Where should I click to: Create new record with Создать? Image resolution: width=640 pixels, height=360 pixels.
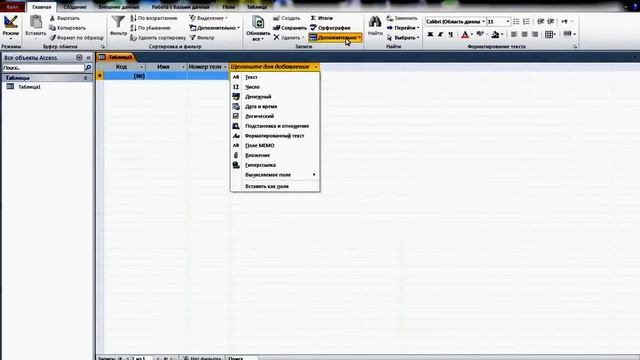[x=287, y=18]
